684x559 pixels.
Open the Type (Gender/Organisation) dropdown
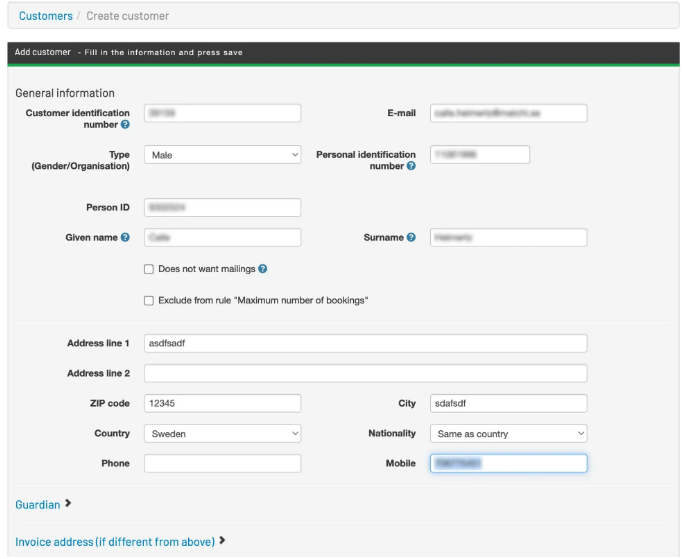point(222,155)
